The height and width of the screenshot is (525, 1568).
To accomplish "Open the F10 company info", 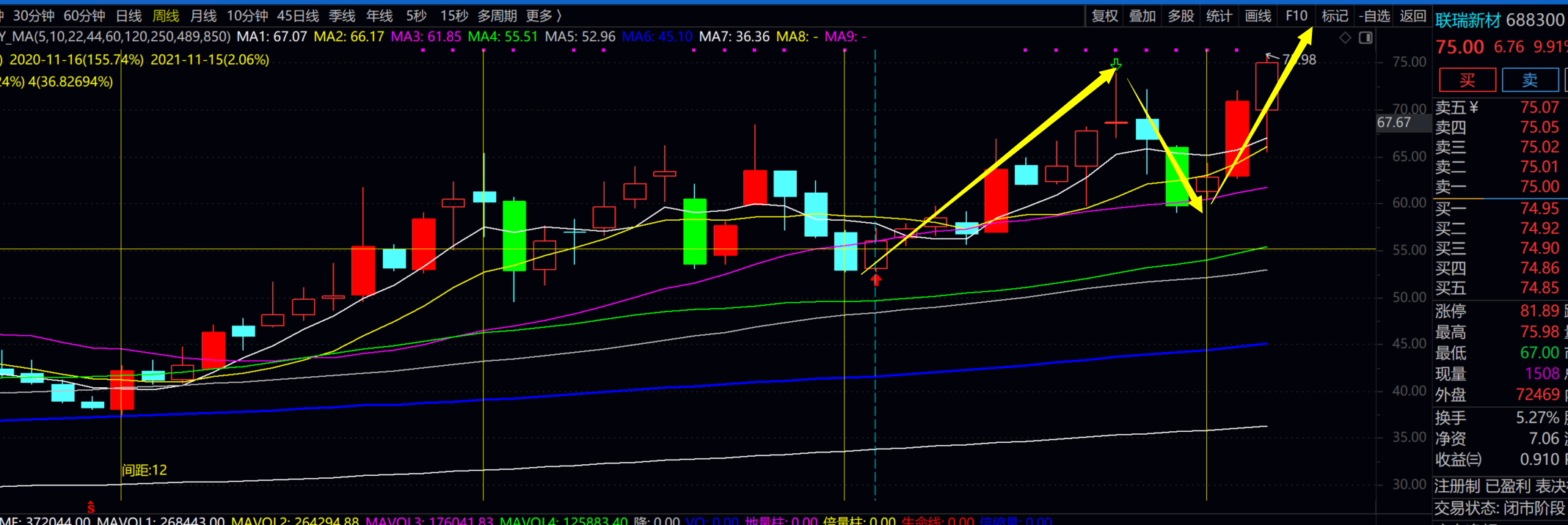I will click(1297, 15).
